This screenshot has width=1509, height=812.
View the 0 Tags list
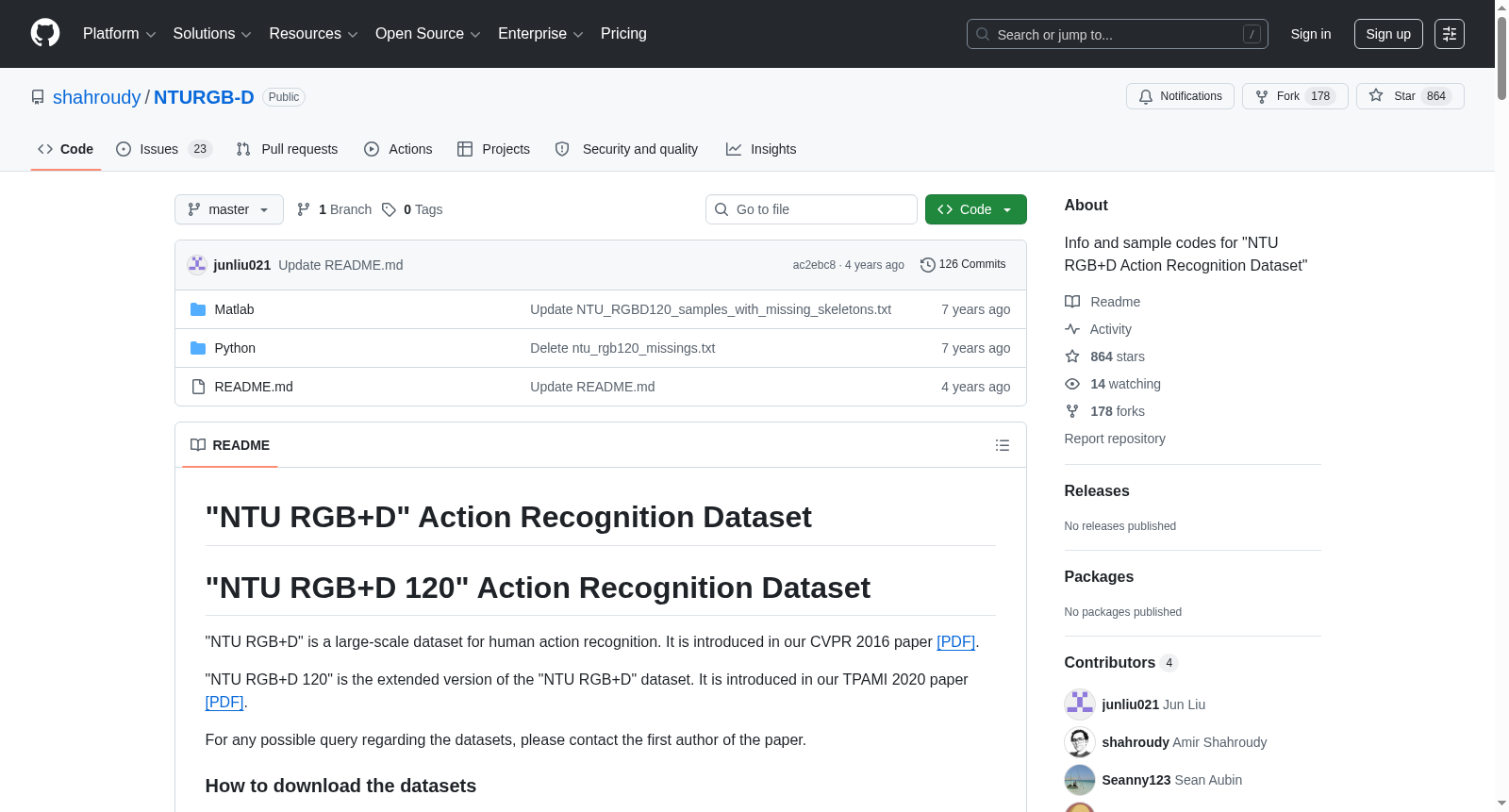point(412,209)
